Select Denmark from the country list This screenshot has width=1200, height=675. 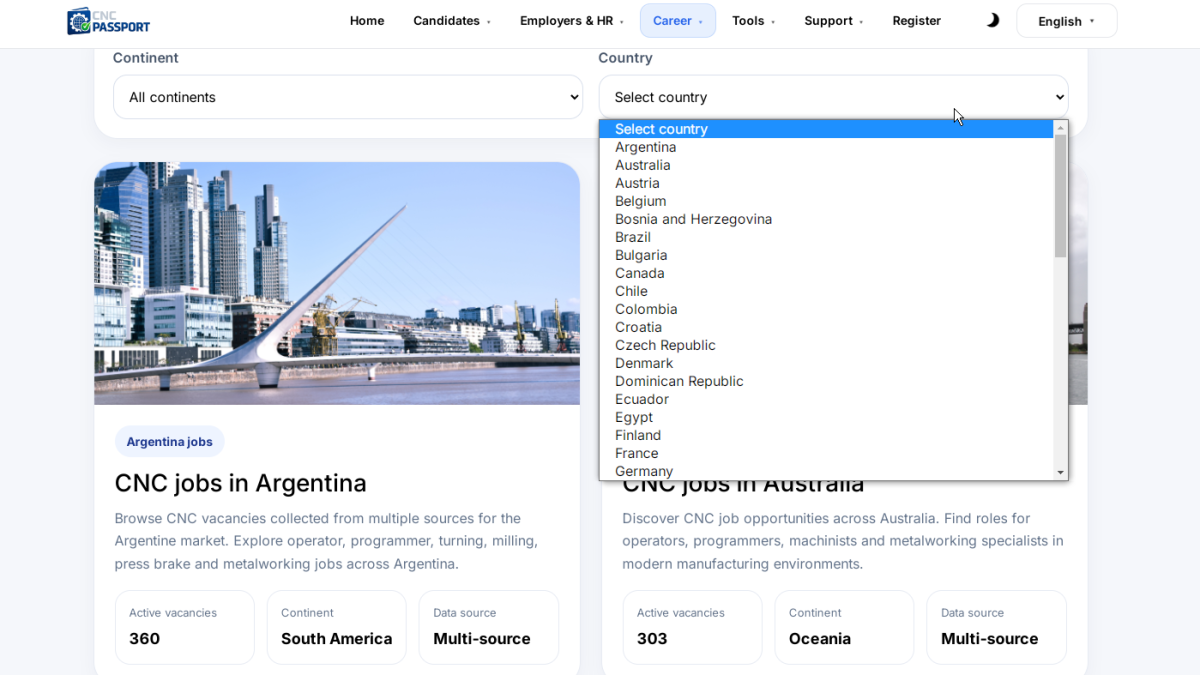click(x=826, y=363)
